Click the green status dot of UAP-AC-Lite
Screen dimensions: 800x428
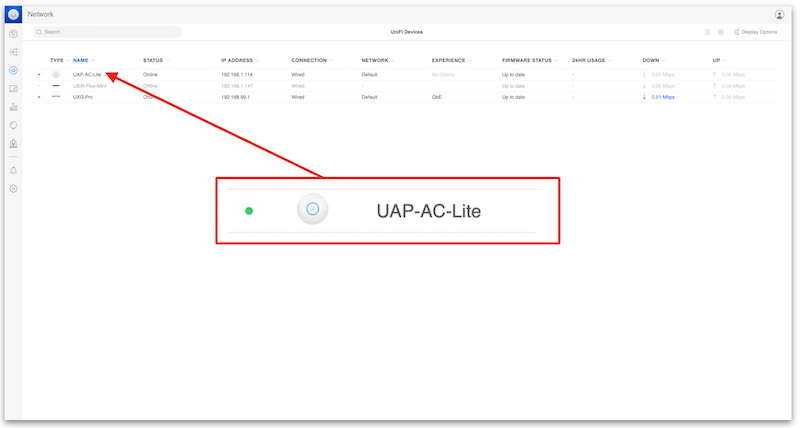[39, 74]
